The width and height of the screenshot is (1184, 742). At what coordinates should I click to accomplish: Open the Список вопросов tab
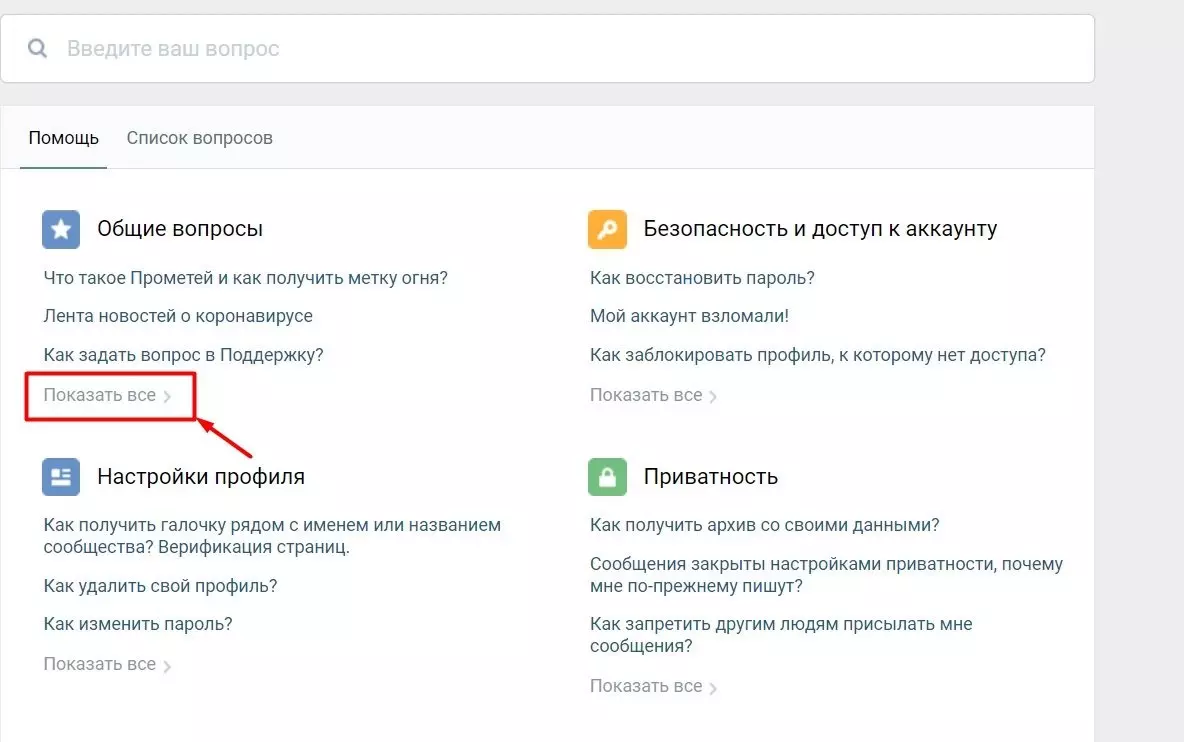pyautogui.click(x=199, y=138)
